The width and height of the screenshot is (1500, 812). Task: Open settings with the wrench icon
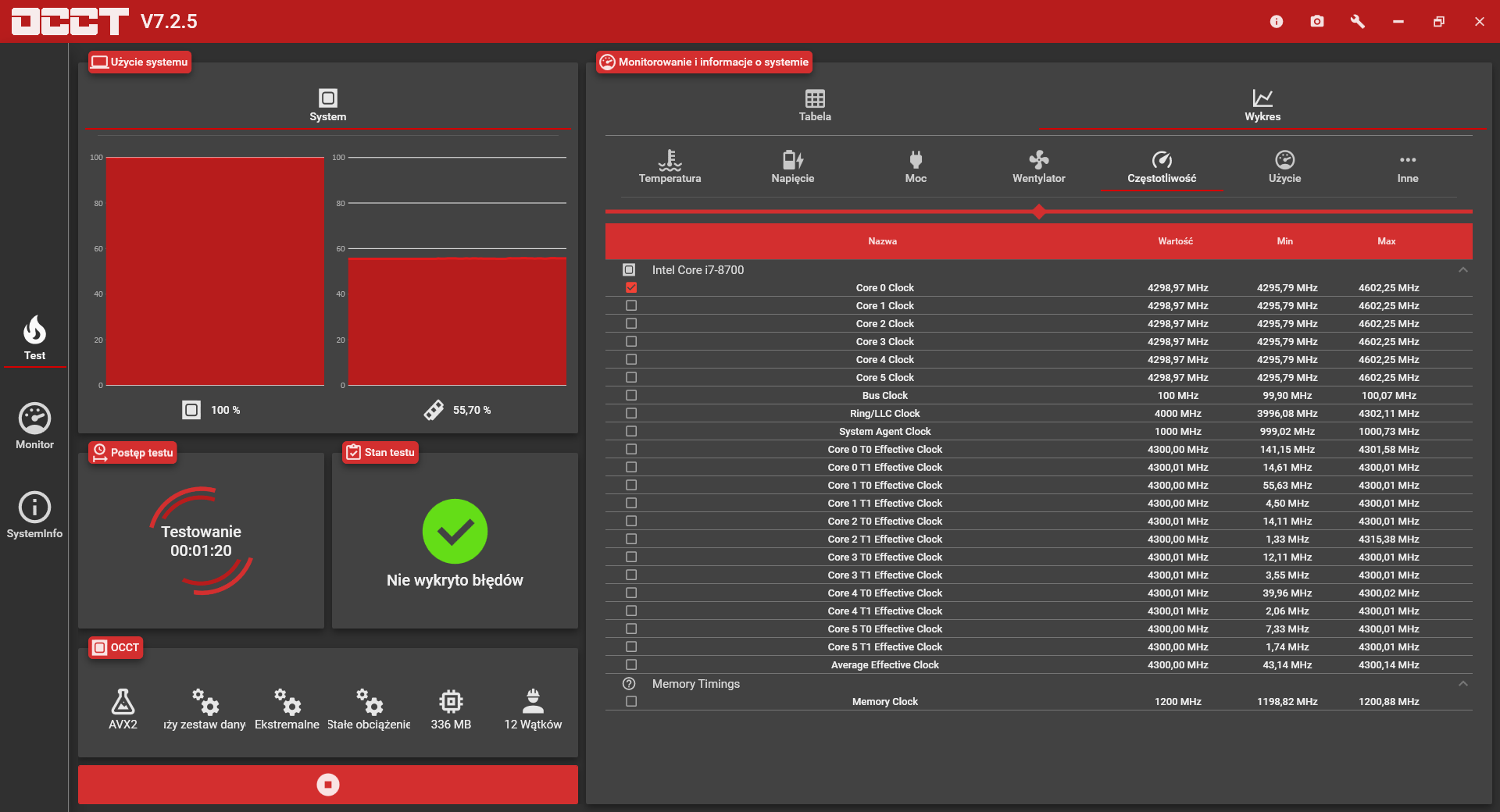pos(1358,22)
